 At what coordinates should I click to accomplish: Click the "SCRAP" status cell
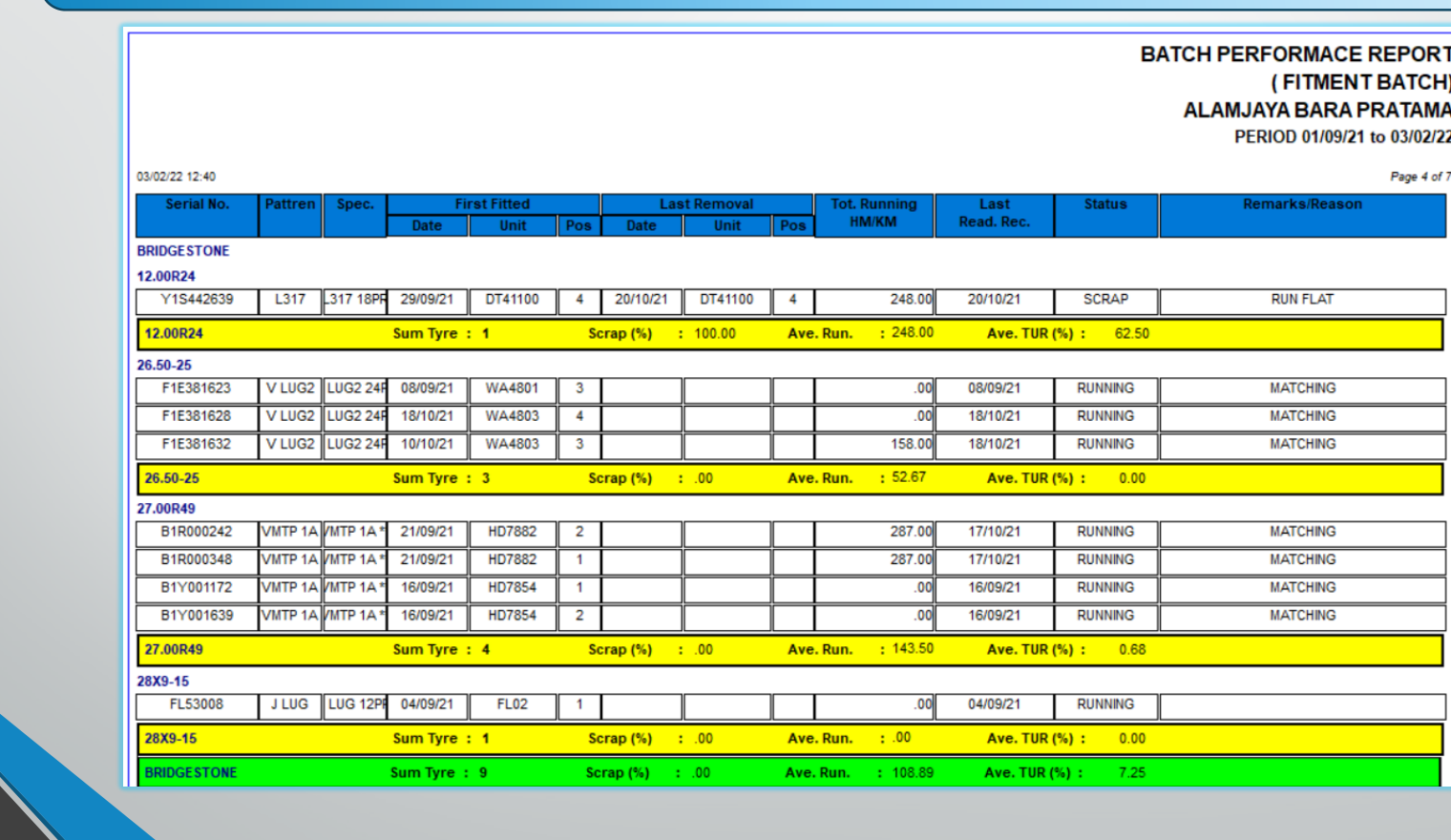pos(1105,300)
